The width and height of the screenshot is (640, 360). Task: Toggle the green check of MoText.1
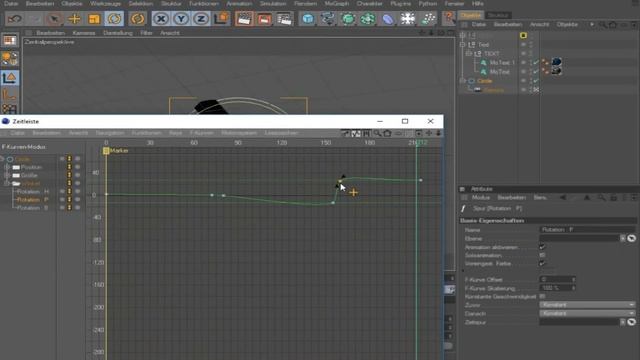[536, 62]
